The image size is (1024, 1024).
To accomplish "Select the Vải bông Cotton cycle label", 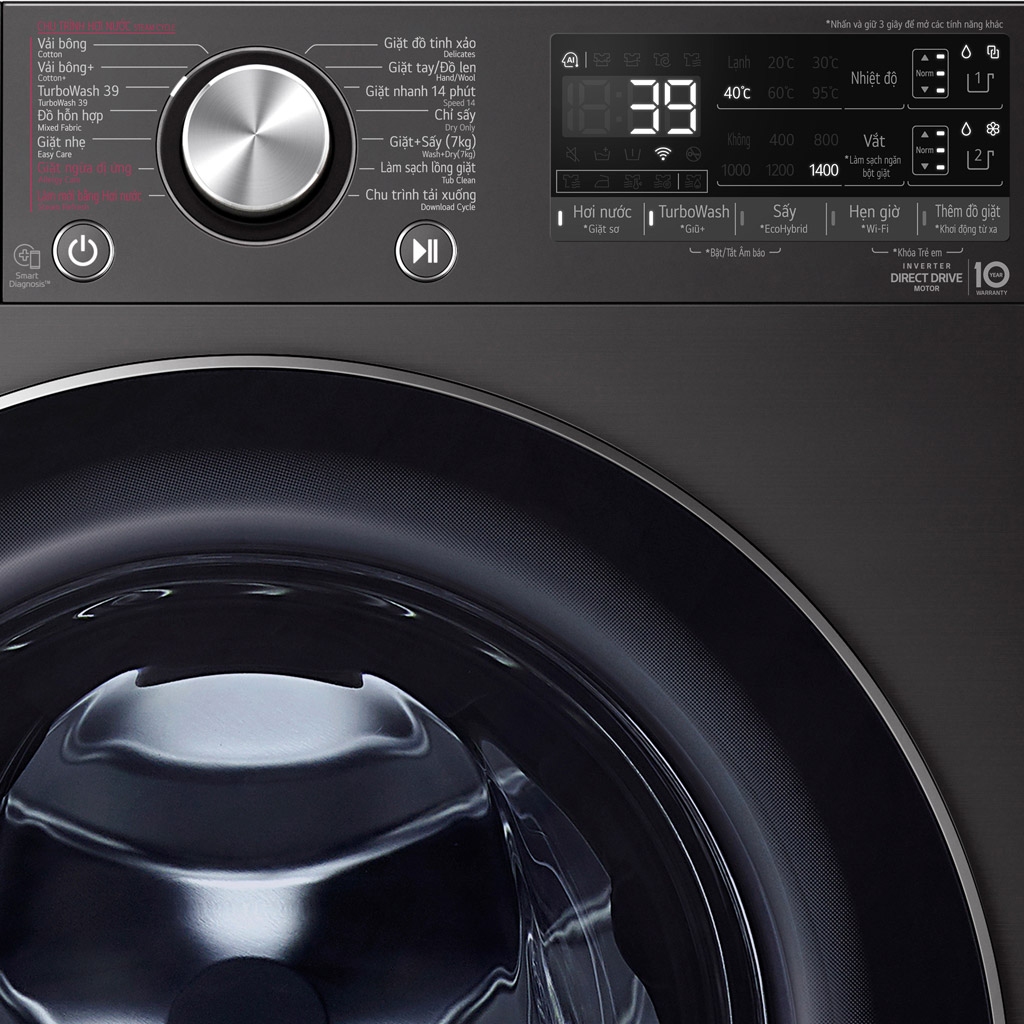I will tap(62, 46).
